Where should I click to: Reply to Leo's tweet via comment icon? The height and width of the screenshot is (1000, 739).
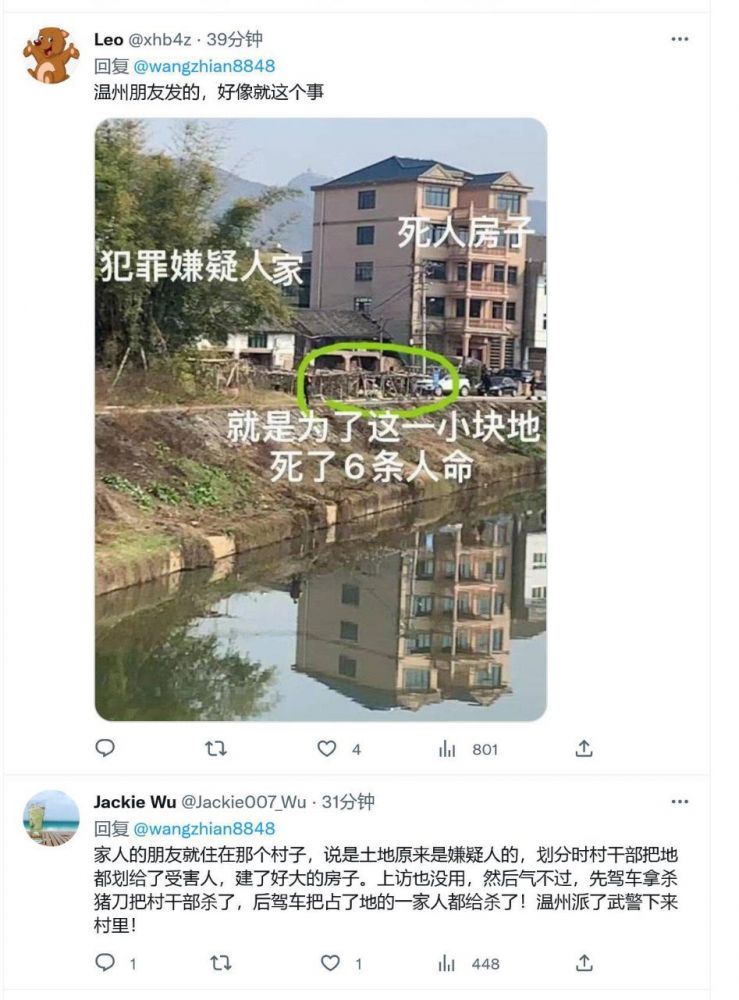coord(105,747)
